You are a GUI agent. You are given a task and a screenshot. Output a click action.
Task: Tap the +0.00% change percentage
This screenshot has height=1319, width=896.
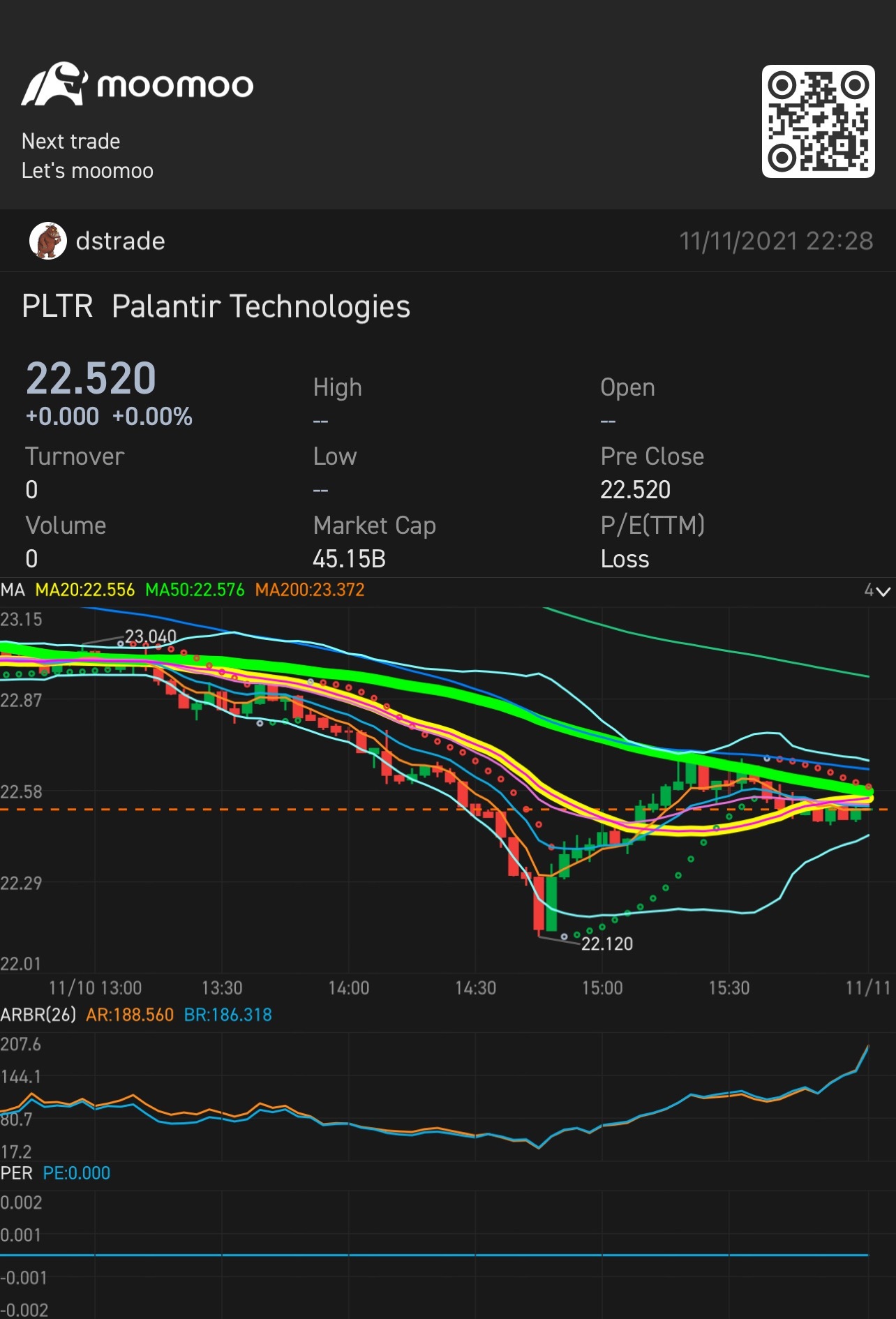[152, 417]
